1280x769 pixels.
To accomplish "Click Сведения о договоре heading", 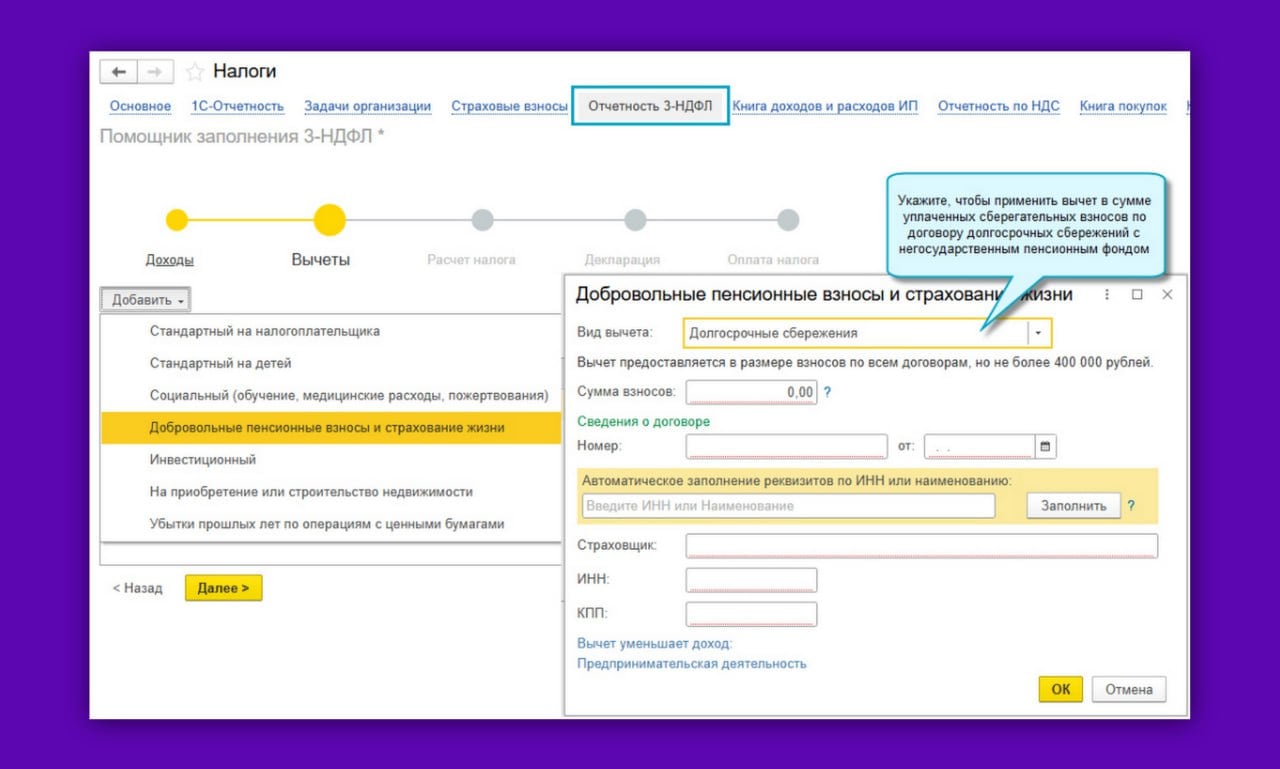I will click(x=644, y=421).
